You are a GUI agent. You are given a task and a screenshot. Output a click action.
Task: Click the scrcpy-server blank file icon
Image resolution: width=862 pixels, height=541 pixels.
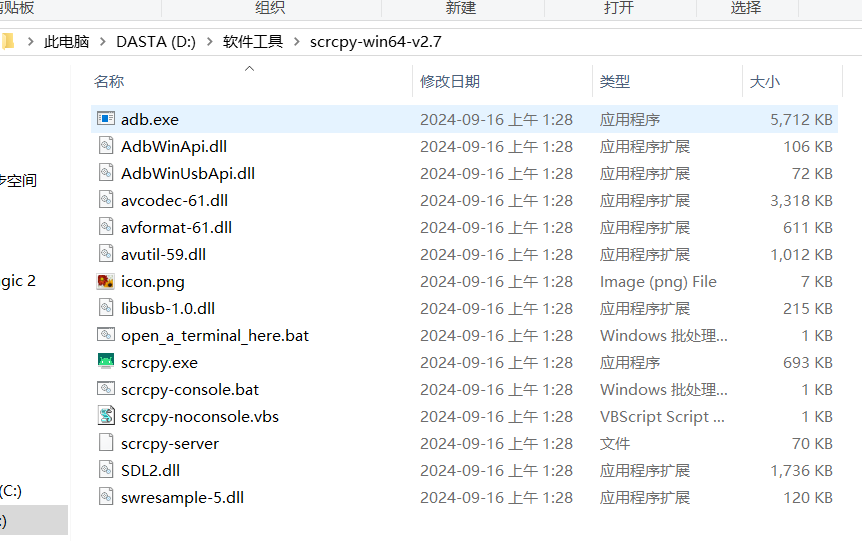pyautogui.click(x=106, y=443)
